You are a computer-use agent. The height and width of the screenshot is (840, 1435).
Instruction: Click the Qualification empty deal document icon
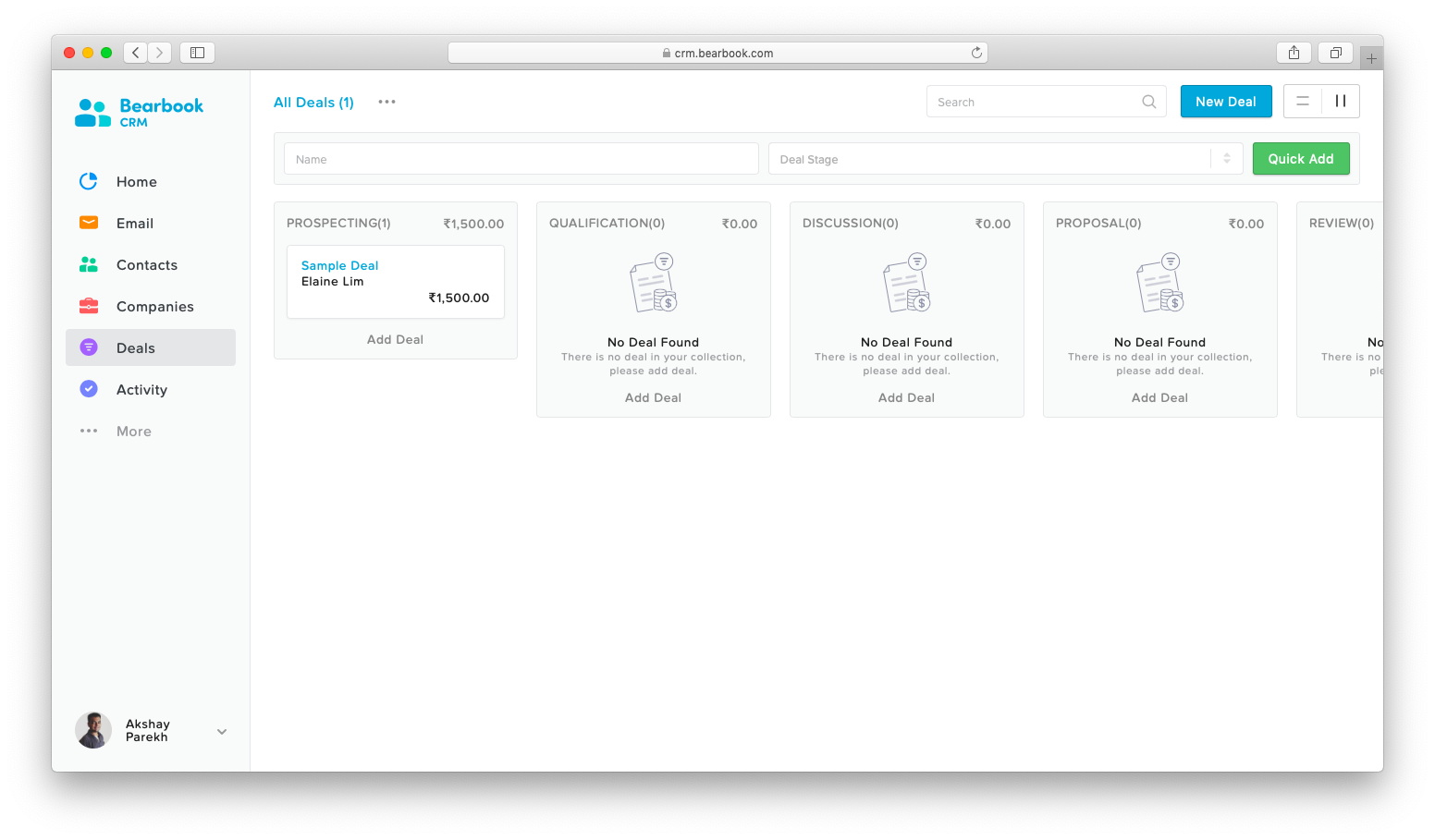coord(654,283)
